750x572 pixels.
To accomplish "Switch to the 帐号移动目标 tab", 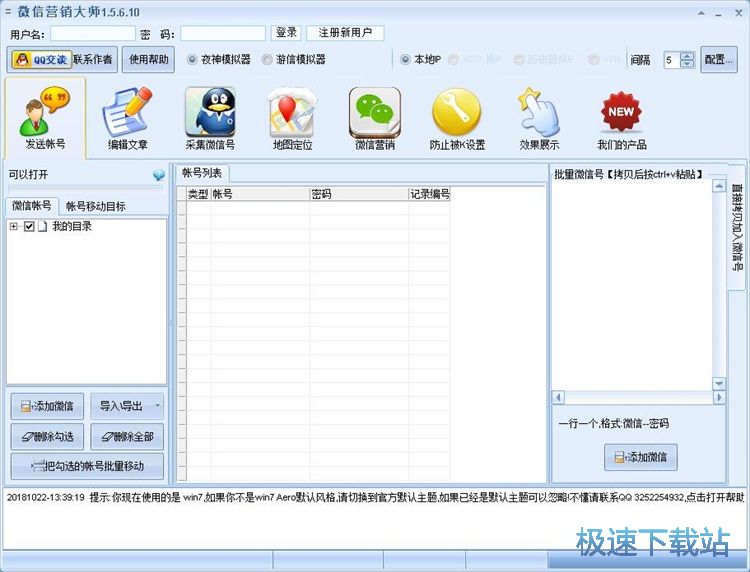I will [x=96, y=206].
